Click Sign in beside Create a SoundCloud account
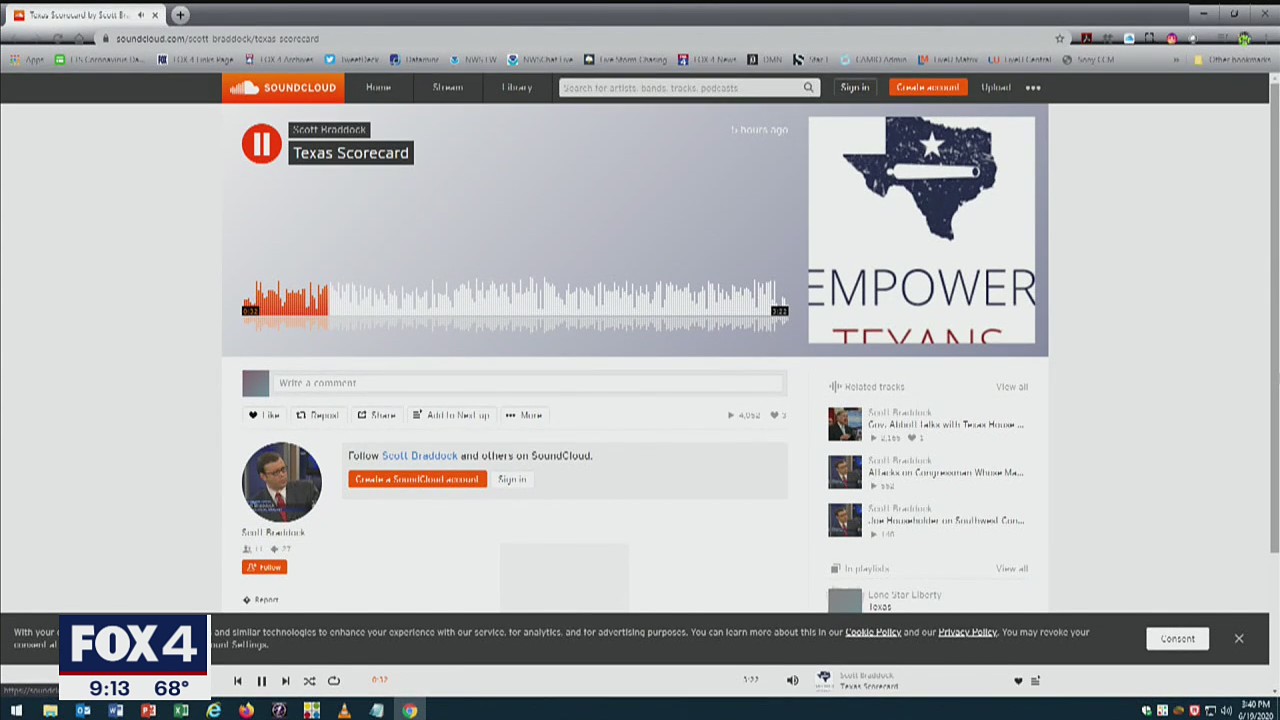This screenshot has height=720, width=1280. coord(512,480)
